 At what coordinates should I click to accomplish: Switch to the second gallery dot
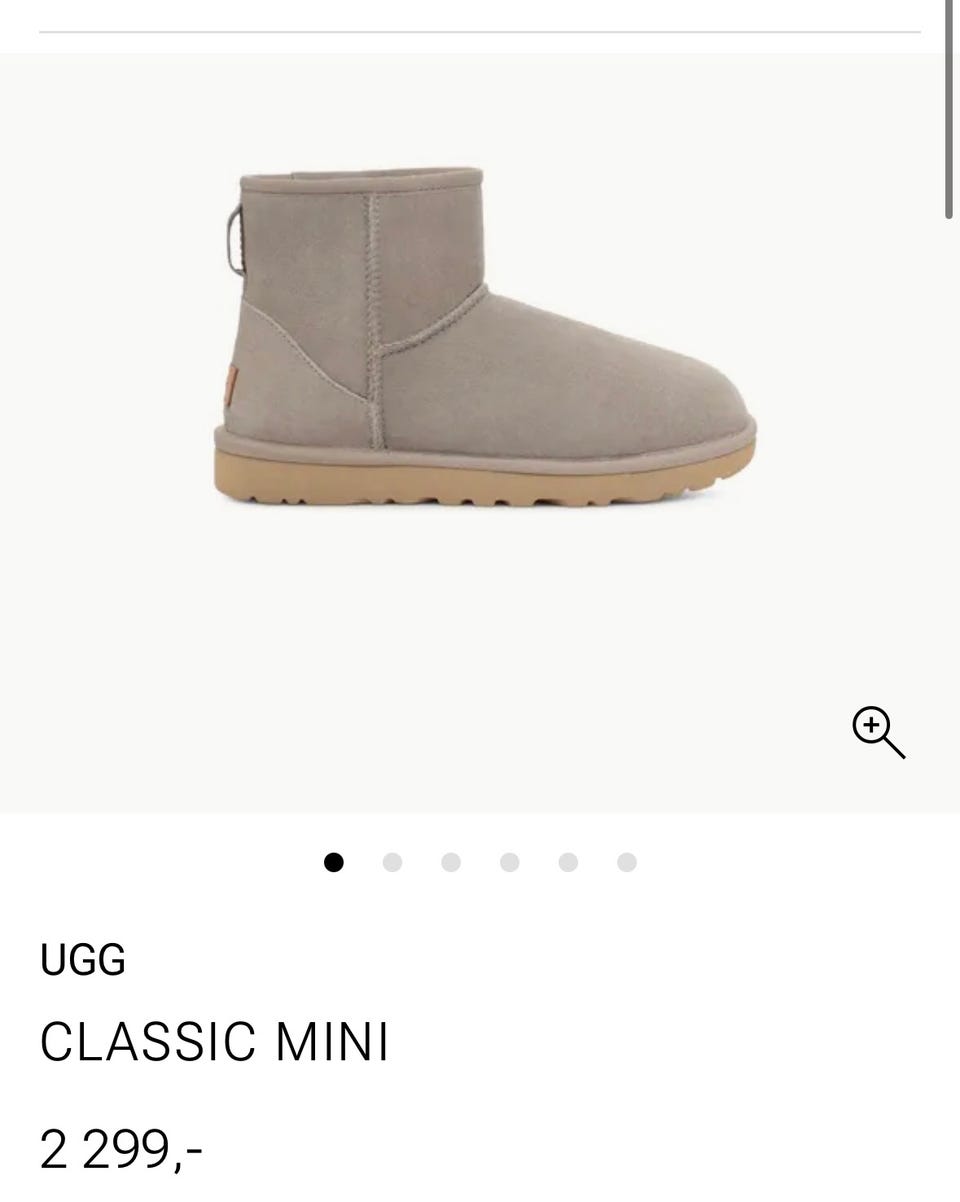tap(392, 862)
